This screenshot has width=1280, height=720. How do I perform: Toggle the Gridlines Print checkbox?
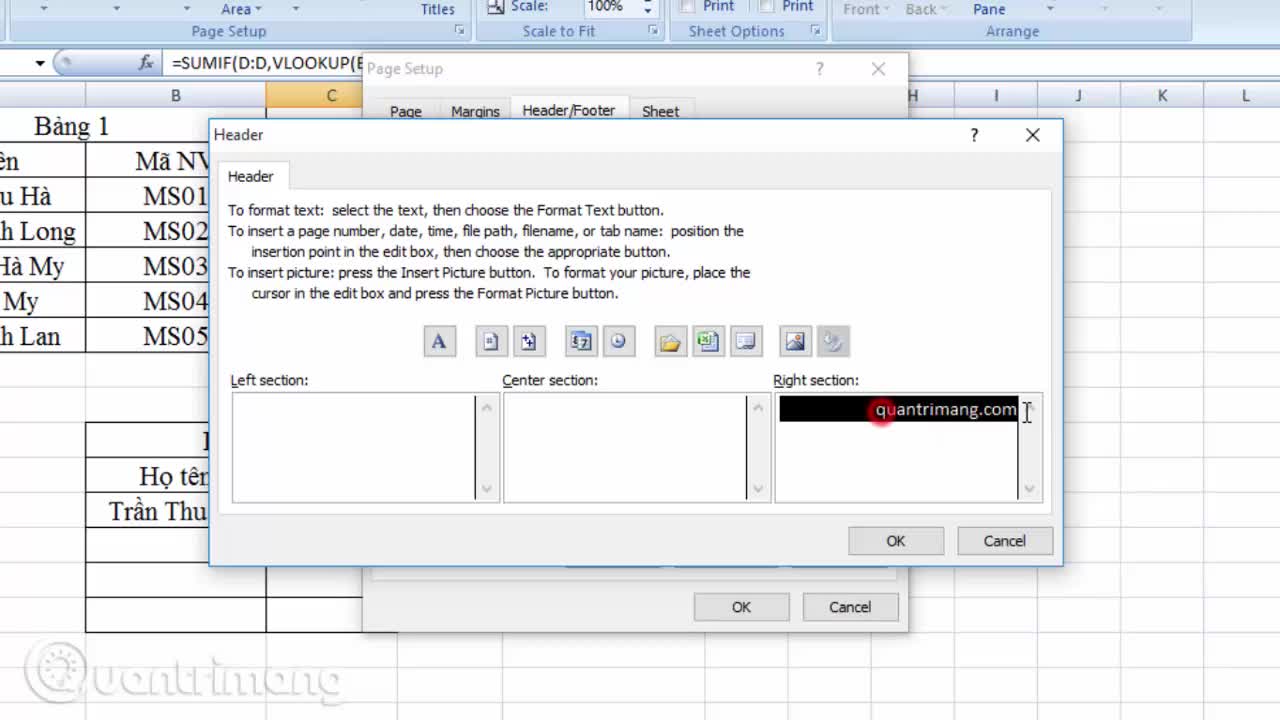[x=687, y=6]
